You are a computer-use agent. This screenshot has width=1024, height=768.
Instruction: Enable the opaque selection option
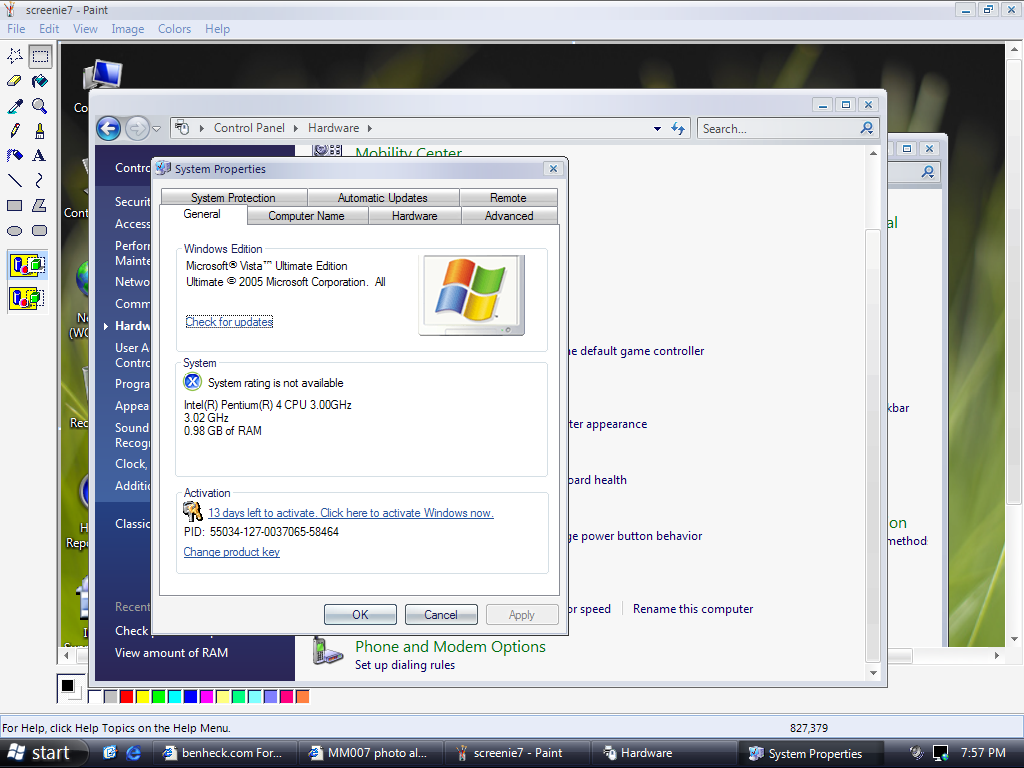[x=27, y=266]
